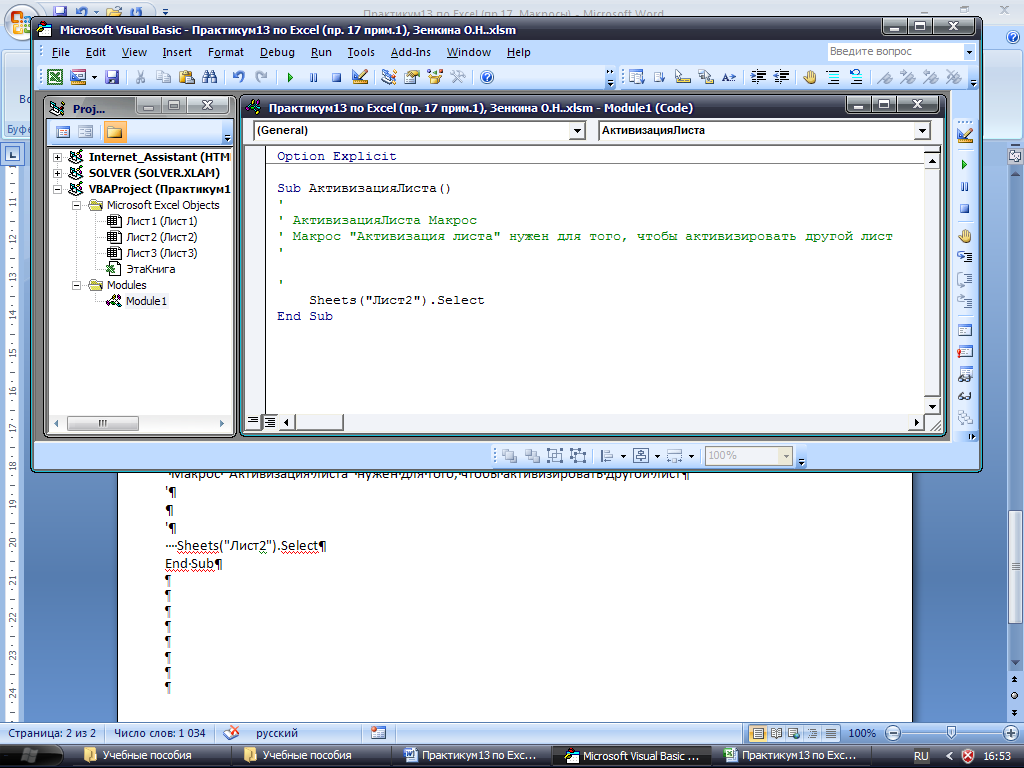Click the Word spell check status icon
1024x768 pixels.
pyautogui.click(x=231, y=733)
